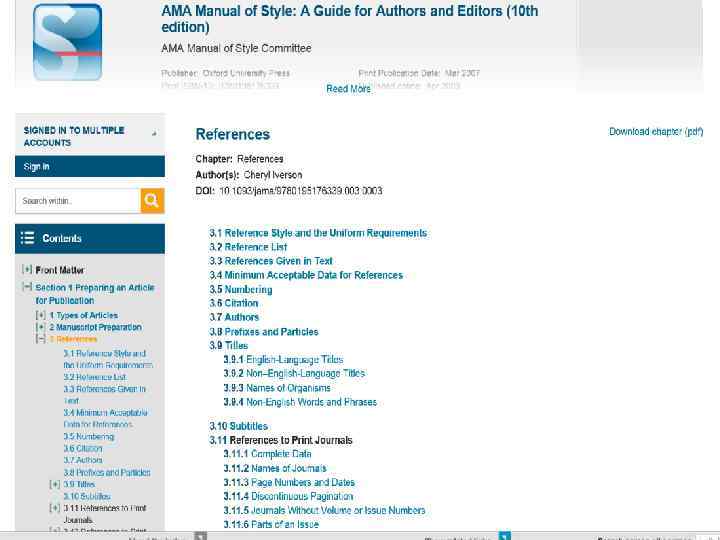The height and width of the screenshot is (540, 720).
Task: Click the blue S book logo
Action: coord(68,42)
